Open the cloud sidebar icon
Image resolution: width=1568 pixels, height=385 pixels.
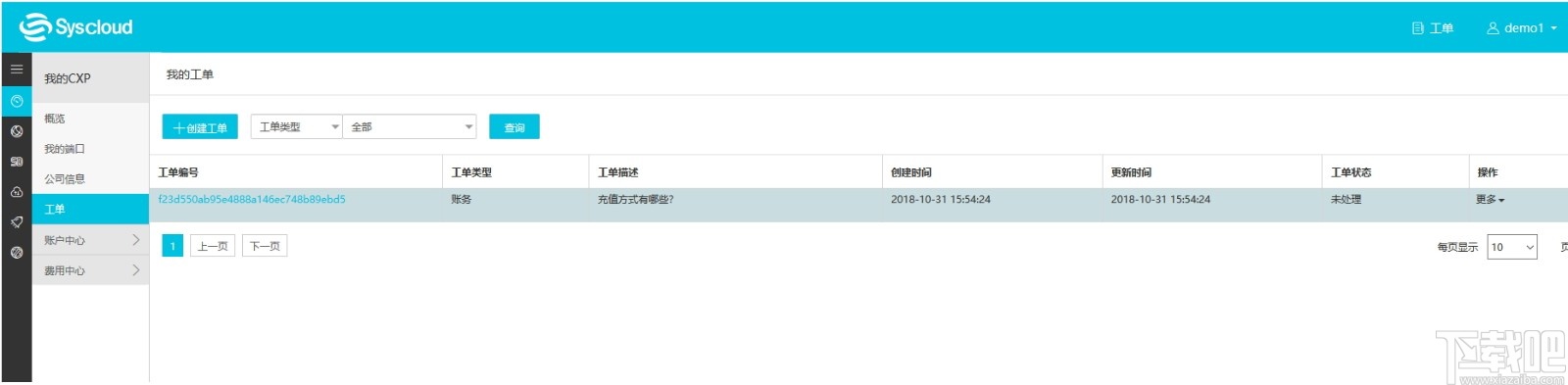(x=17, y=192)
